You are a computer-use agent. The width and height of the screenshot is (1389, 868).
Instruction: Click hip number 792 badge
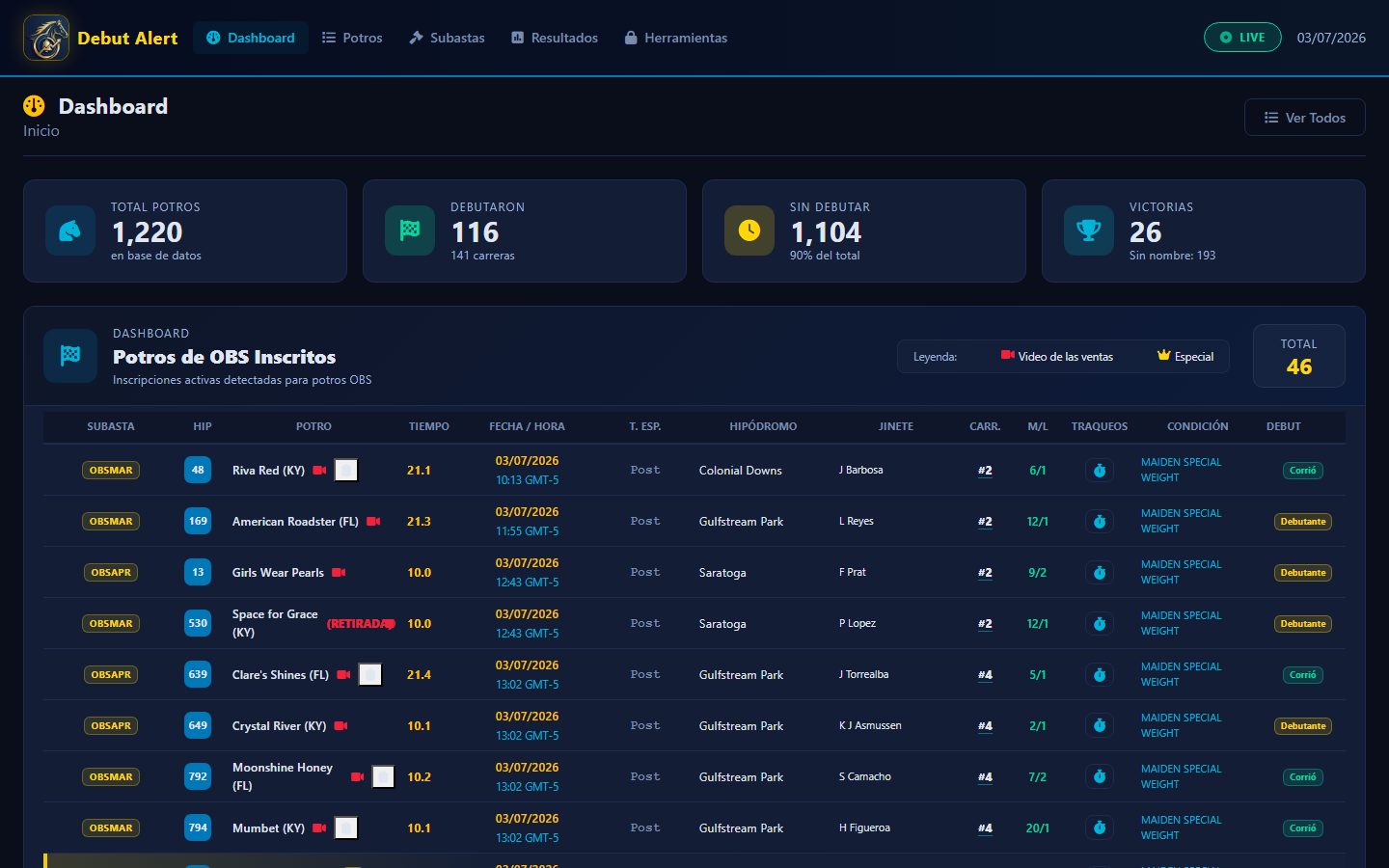pos(198,777)
